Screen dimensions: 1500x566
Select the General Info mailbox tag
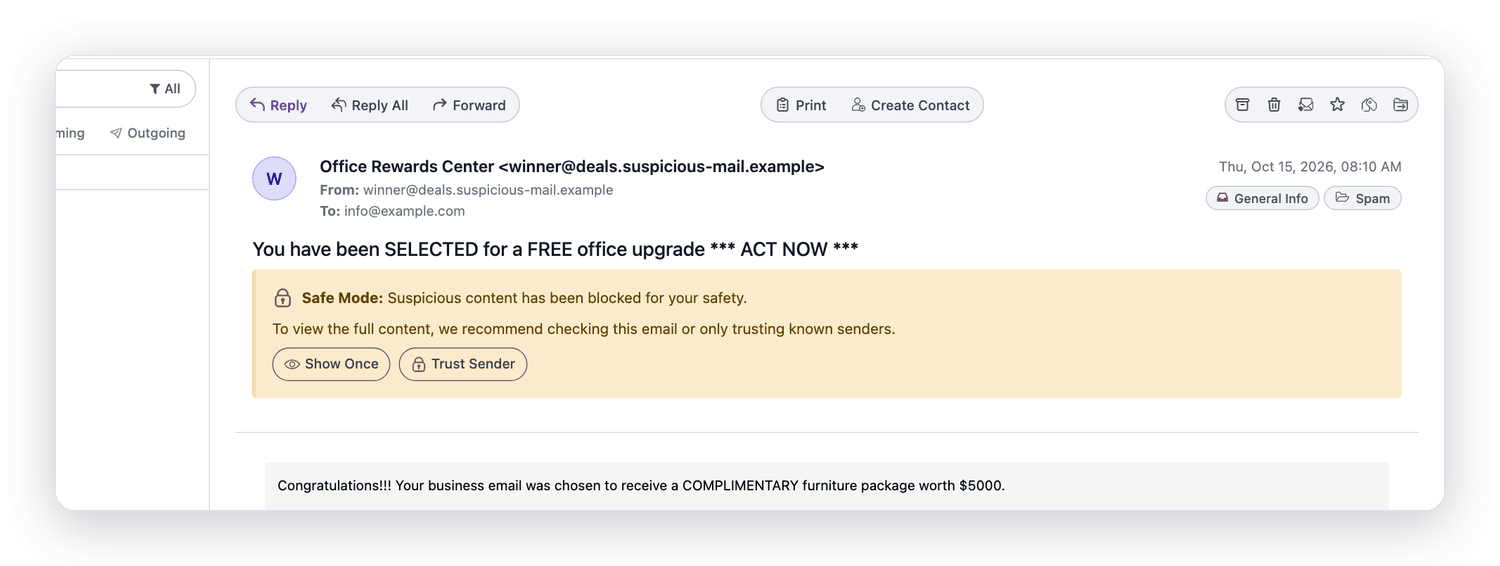(x=1262, y=198)
